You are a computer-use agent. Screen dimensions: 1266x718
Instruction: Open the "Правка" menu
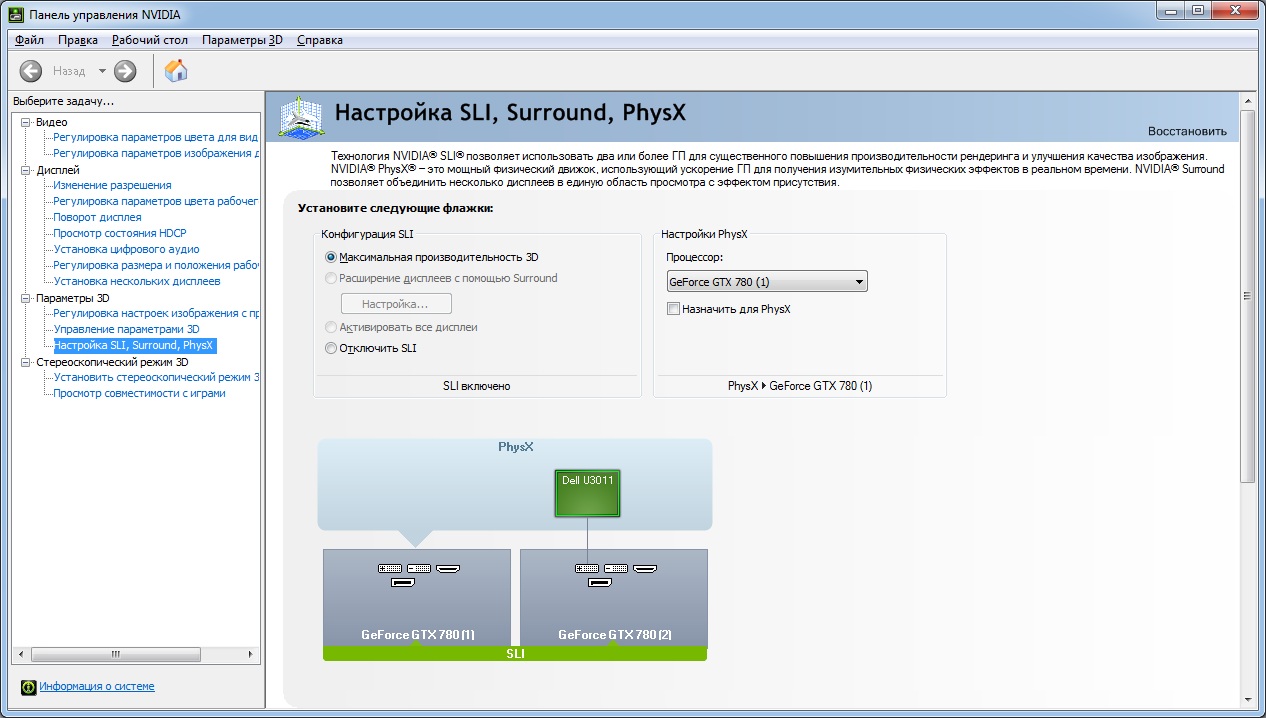point(78,40)
